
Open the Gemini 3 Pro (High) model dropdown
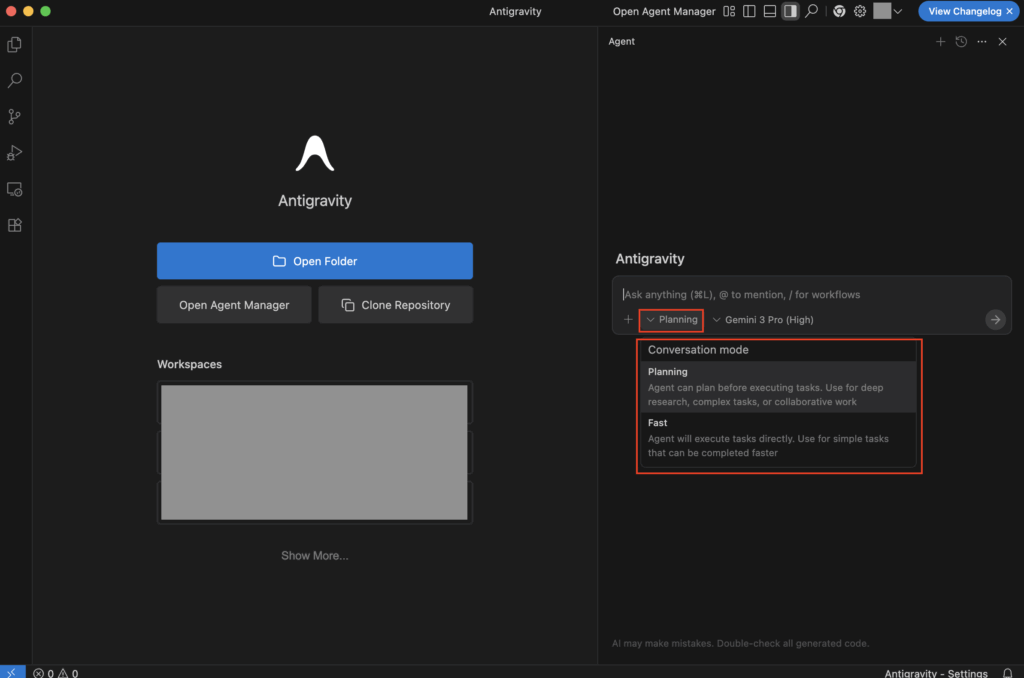763,320
